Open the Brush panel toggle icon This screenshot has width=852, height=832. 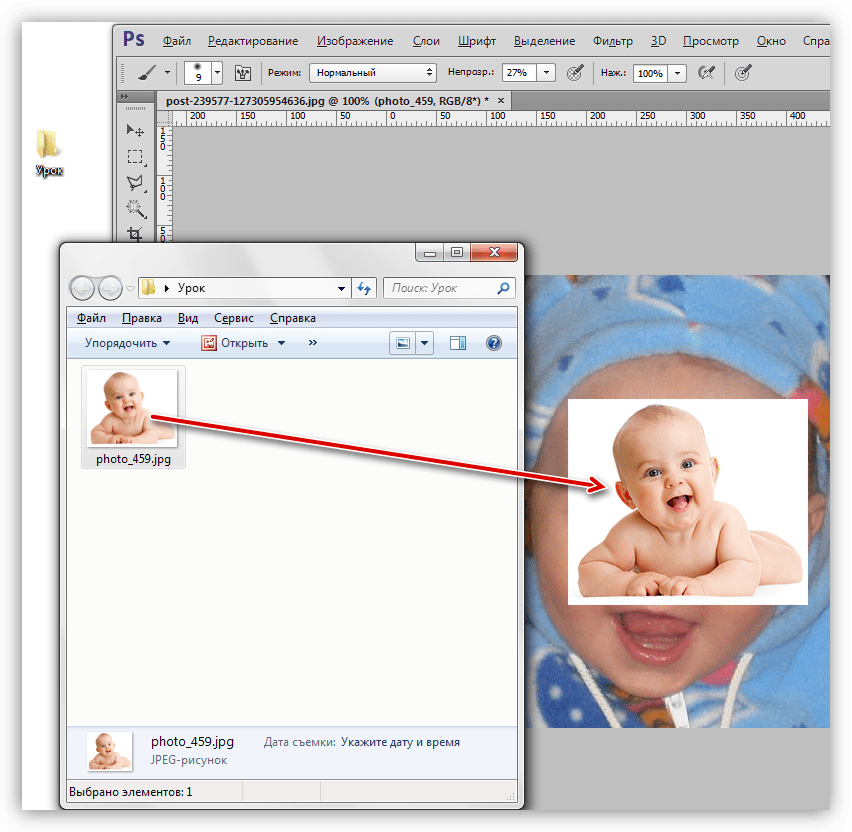(x=242, y=73)
